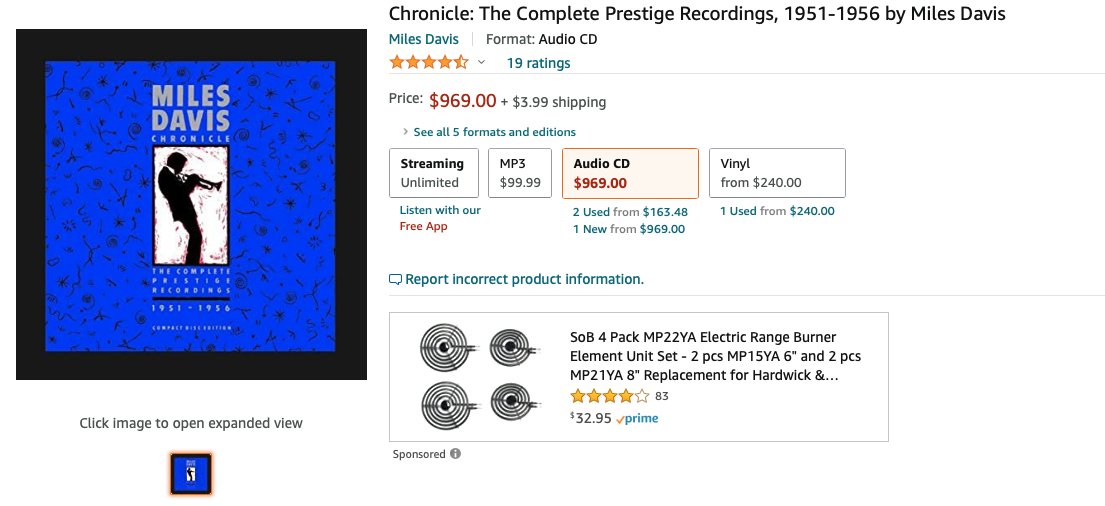The width and height of the screenshot is (1105, 506).
Task: View 1 New from $969.00 offer
Action: (x=629, y=229)
